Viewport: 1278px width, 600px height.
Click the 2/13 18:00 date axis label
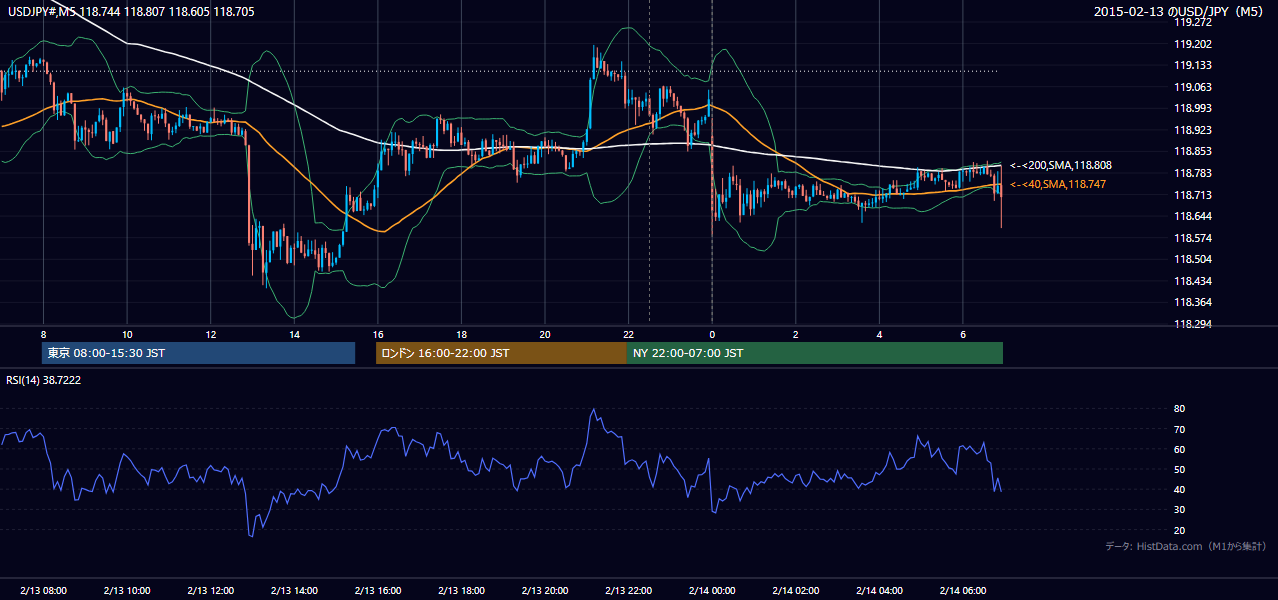click(461, 590)
